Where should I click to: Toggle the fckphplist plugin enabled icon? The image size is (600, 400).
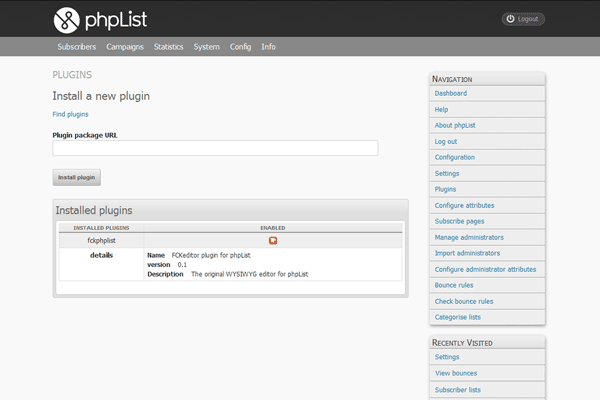tap(272, 240)
